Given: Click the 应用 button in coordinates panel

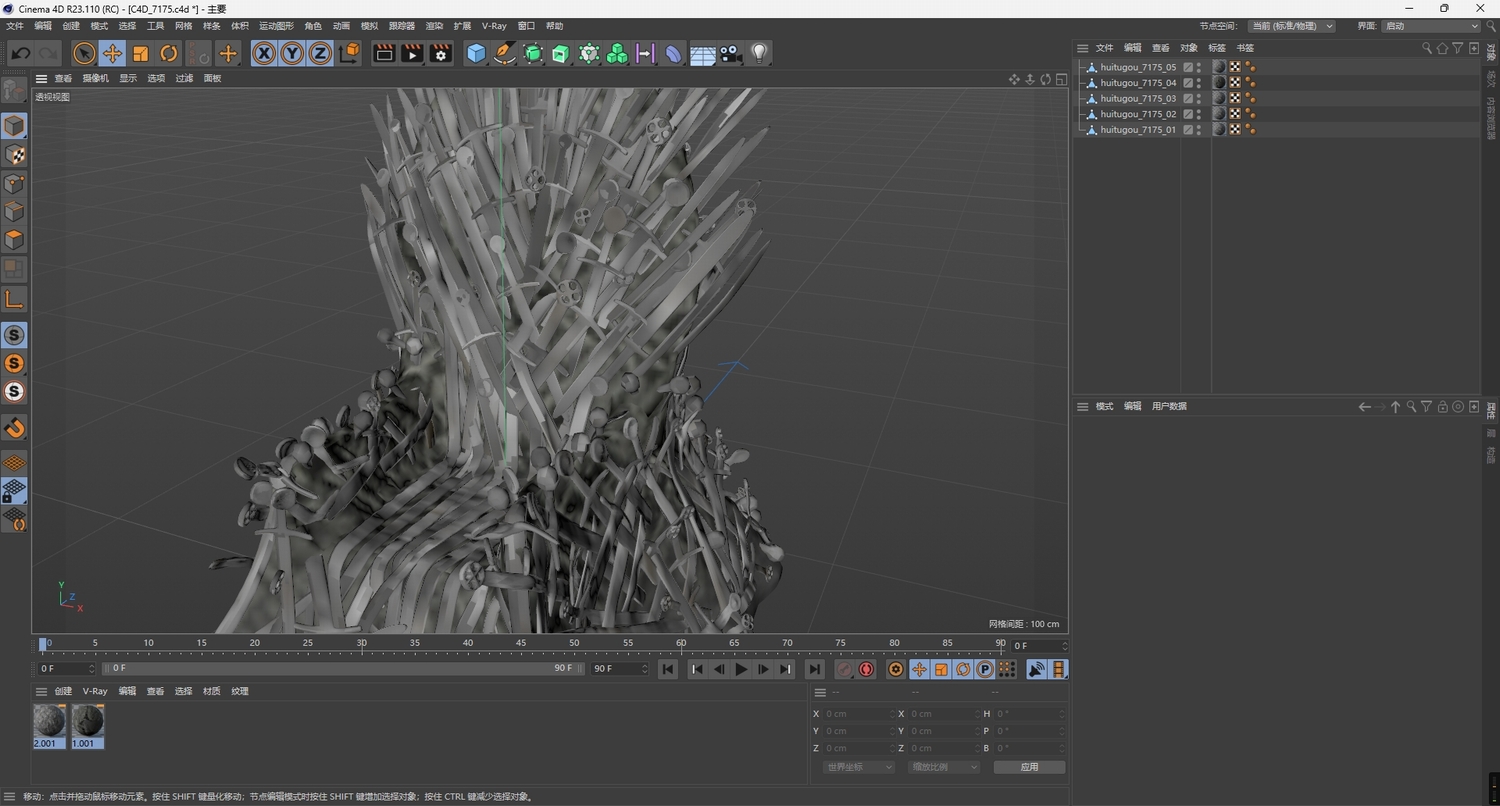Looking at the screenshot, I should [1028, 766].
